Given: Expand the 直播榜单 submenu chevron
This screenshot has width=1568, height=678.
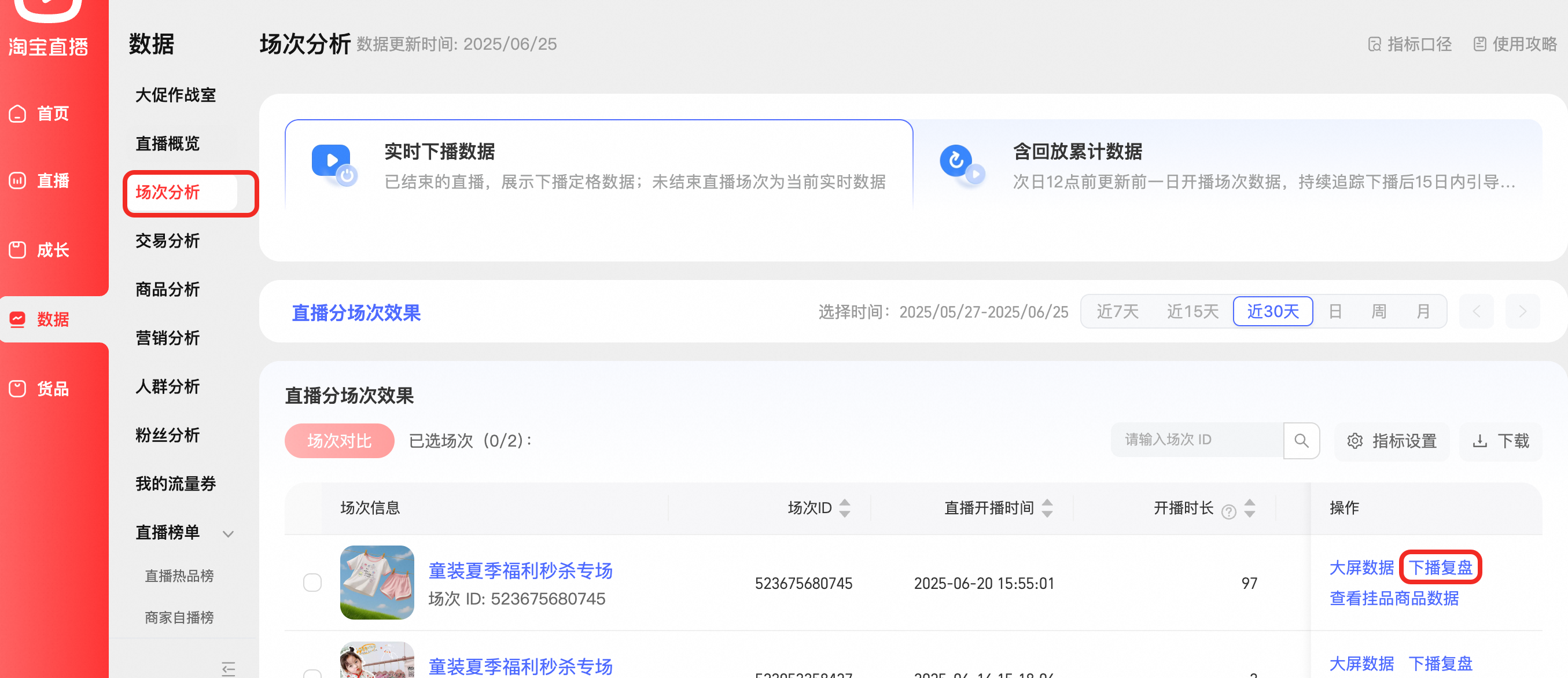Looking at the screenshot, I should [x=229, y=533].
